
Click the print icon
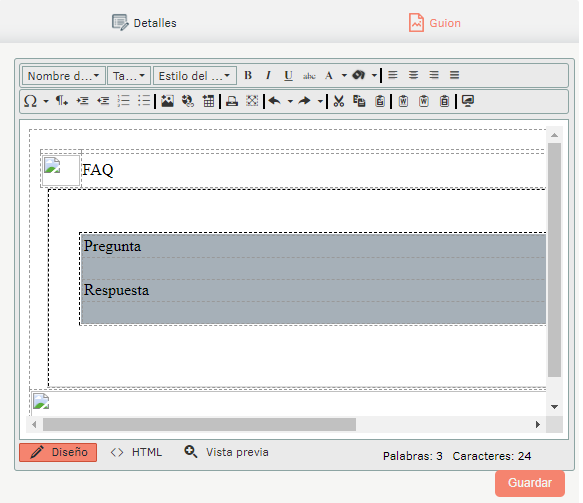(x=232, y=101)
